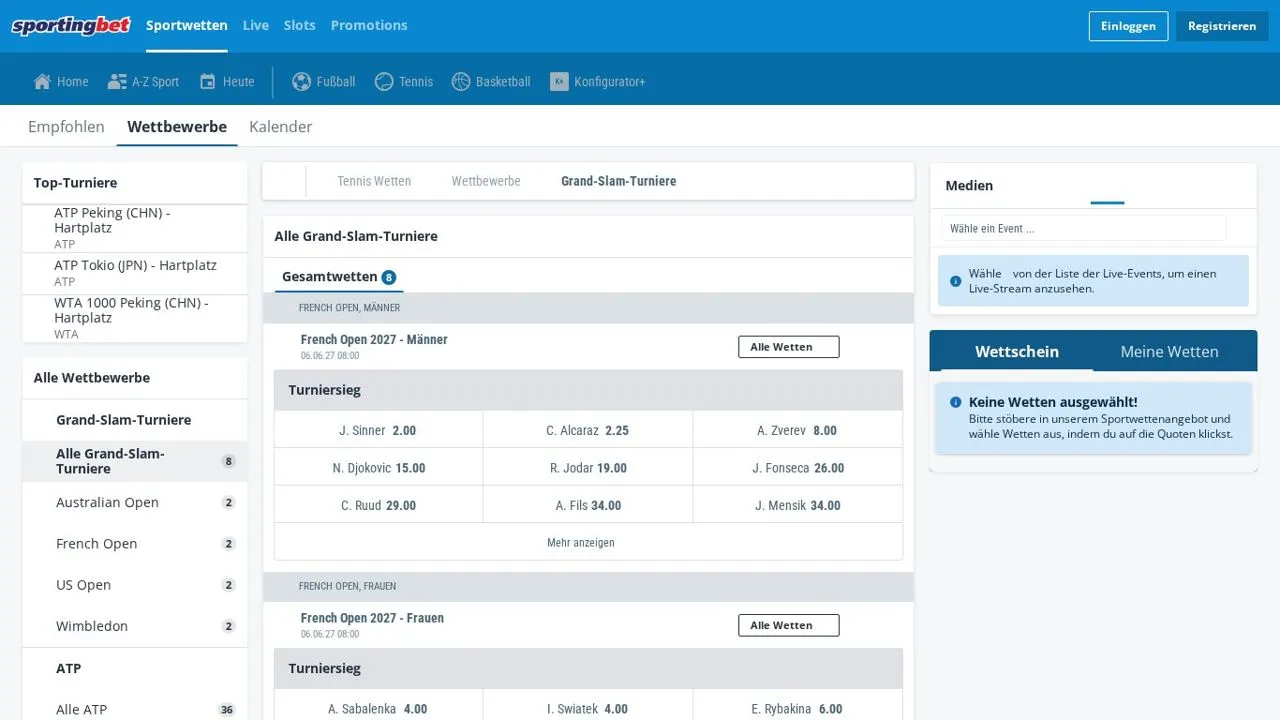Screen dimensions: 1280x720
Task: Select the Basketball icon
Action: click(461, 82)
